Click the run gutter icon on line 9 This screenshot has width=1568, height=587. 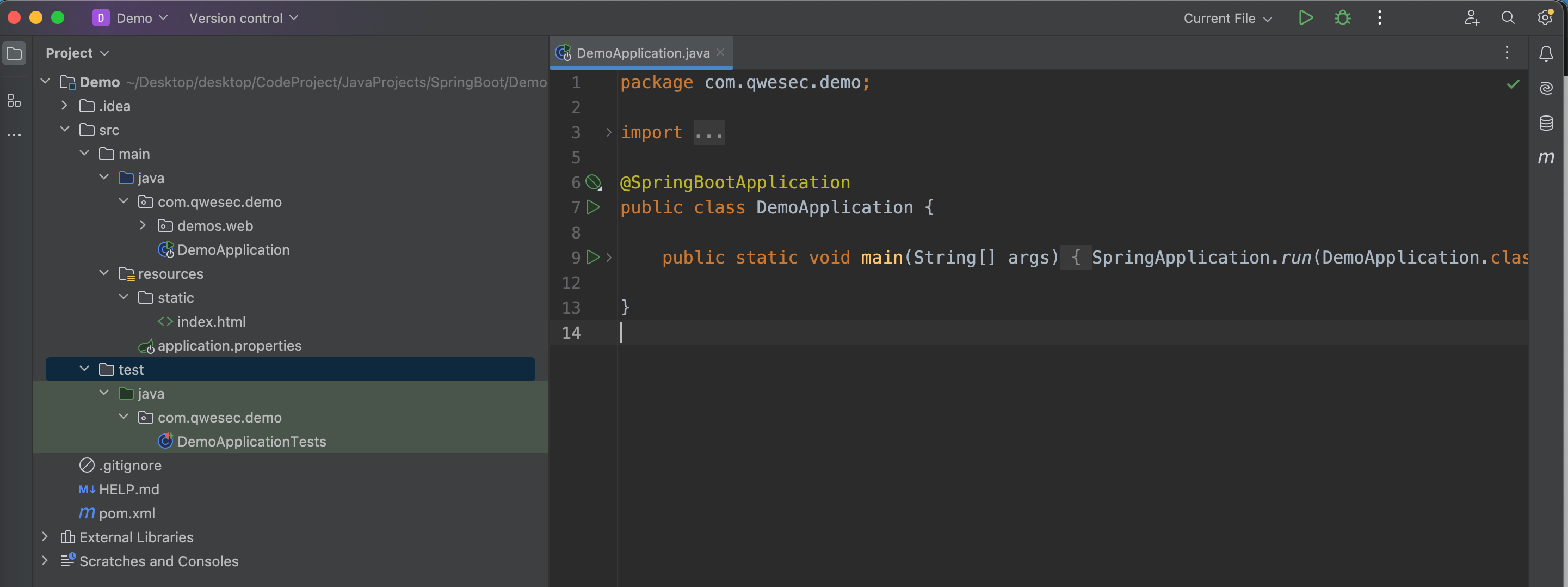[x=593, y=257]
